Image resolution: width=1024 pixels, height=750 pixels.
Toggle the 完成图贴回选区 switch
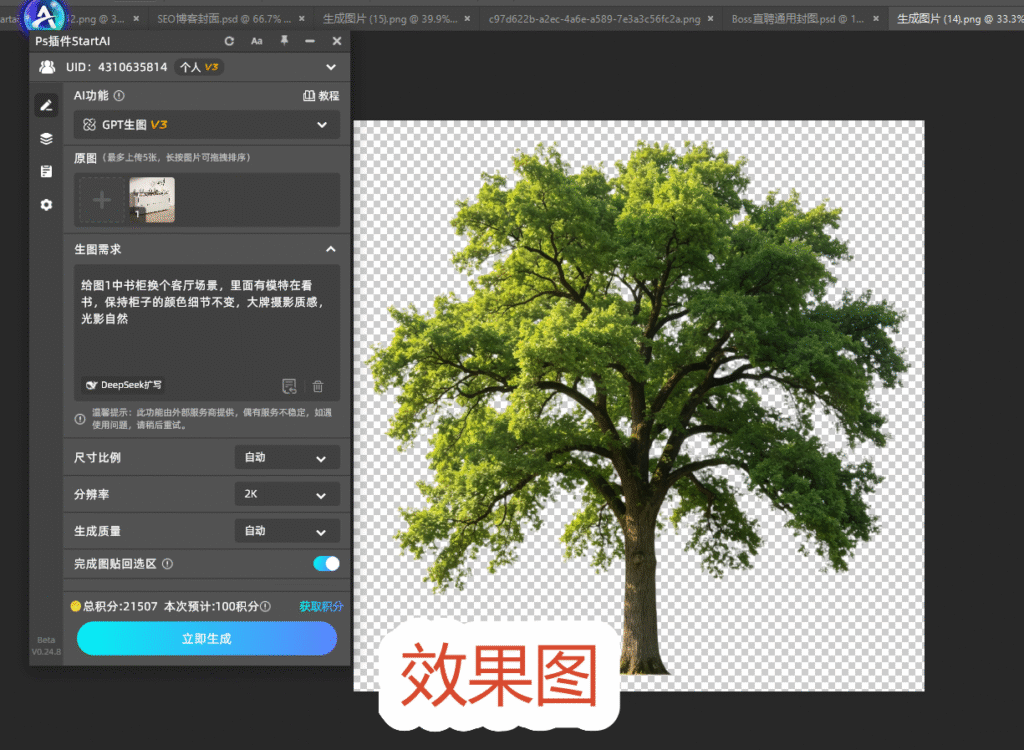tap(327, 563)
